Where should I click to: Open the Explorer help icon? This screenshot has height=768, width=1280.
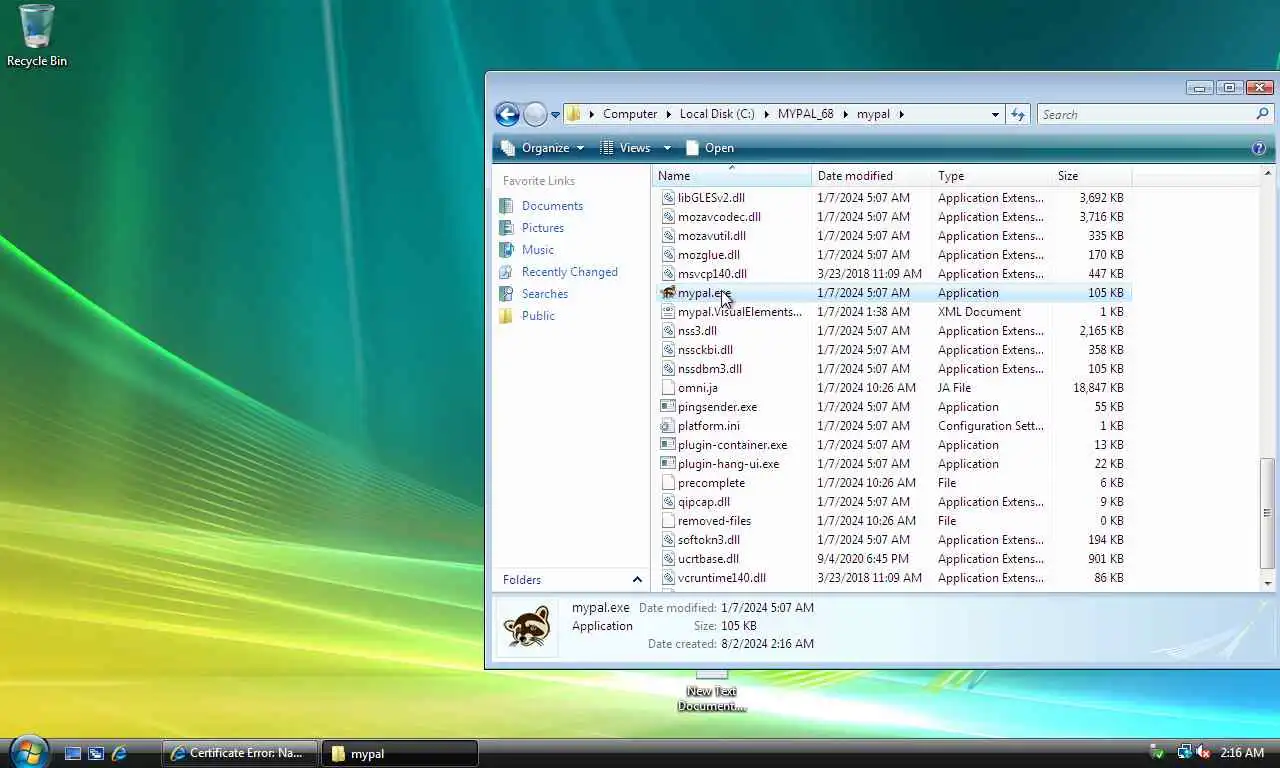point(1259,148)
